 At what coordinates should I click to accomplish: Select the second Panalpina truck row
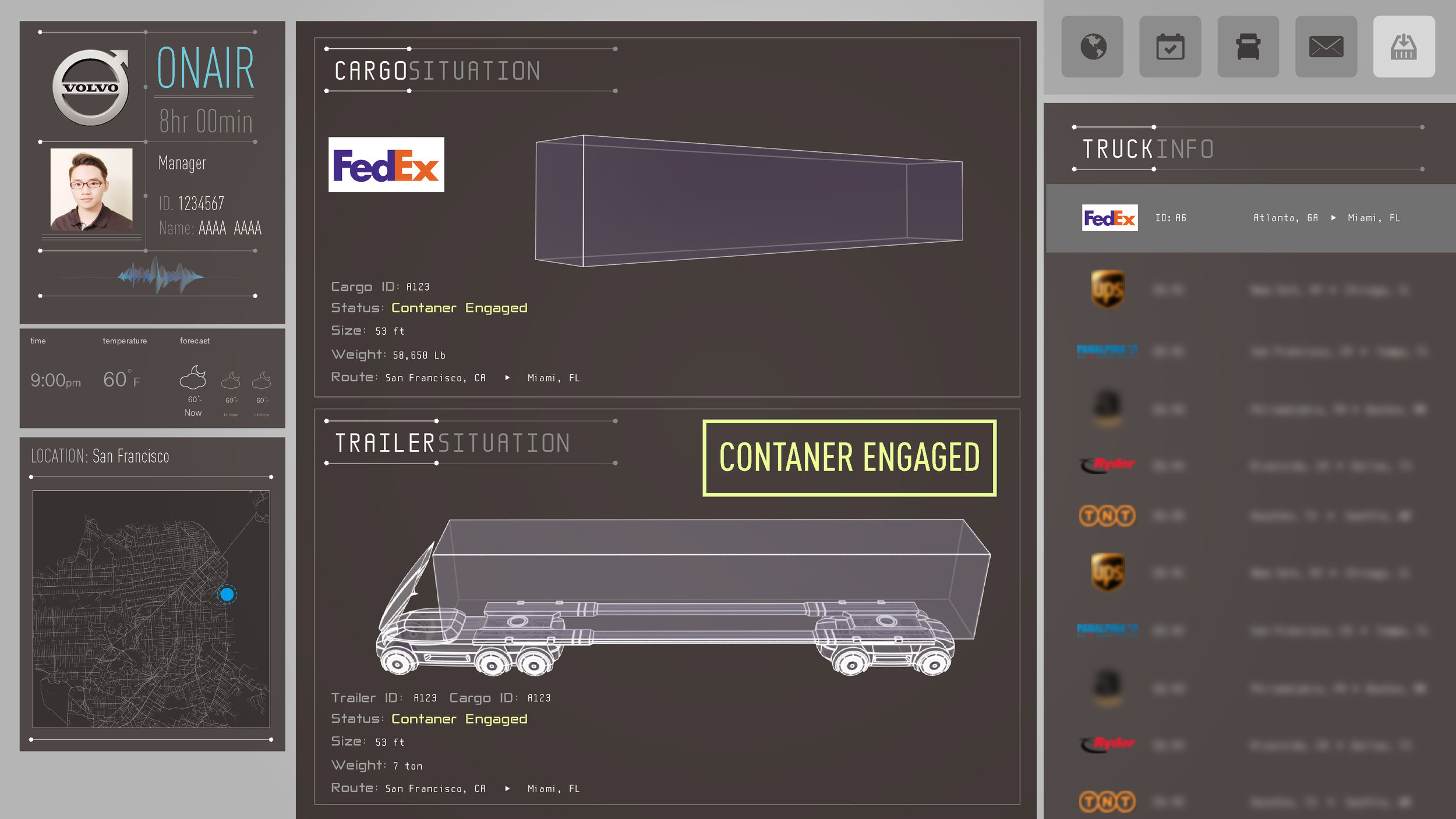pos(1250,630)
